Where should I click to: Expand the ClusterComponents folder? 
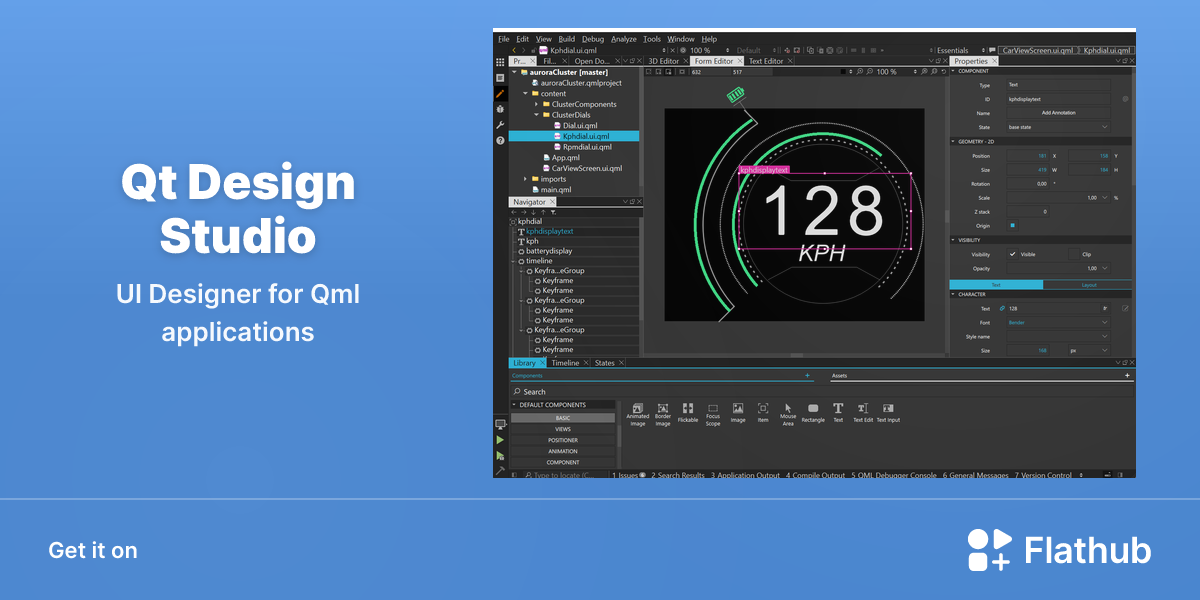coord(535,104)
